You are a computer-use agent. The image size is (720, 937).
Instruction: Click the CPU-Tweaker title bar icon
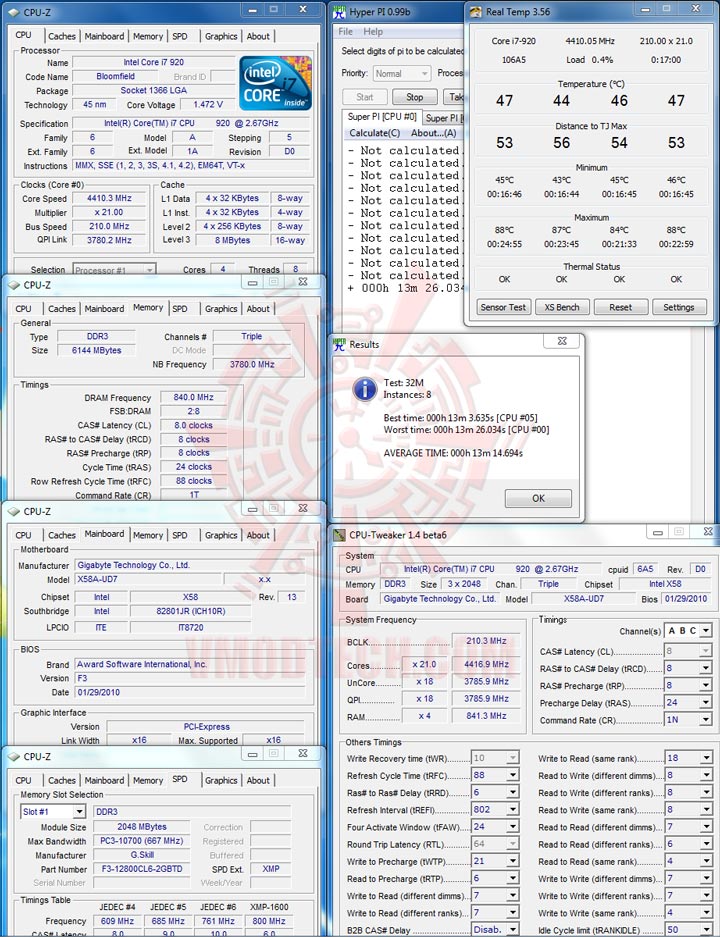tap(339, 535)
